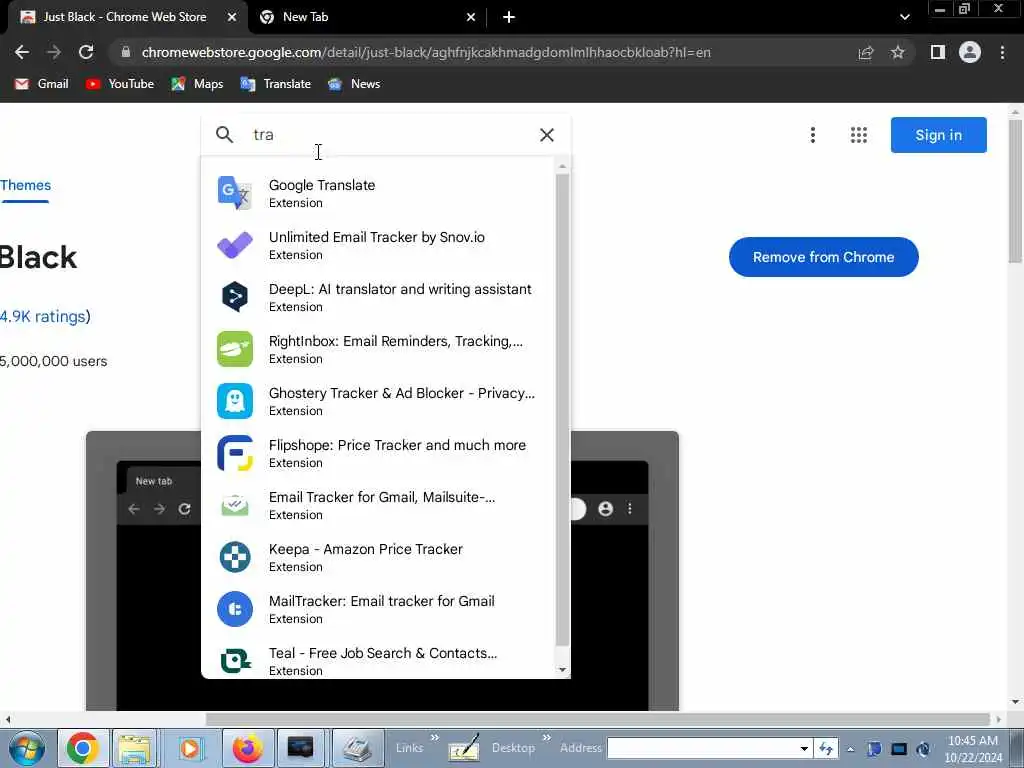Open Maps bookmark
The height and width of the screenshot is (768, 1024).
197,84
